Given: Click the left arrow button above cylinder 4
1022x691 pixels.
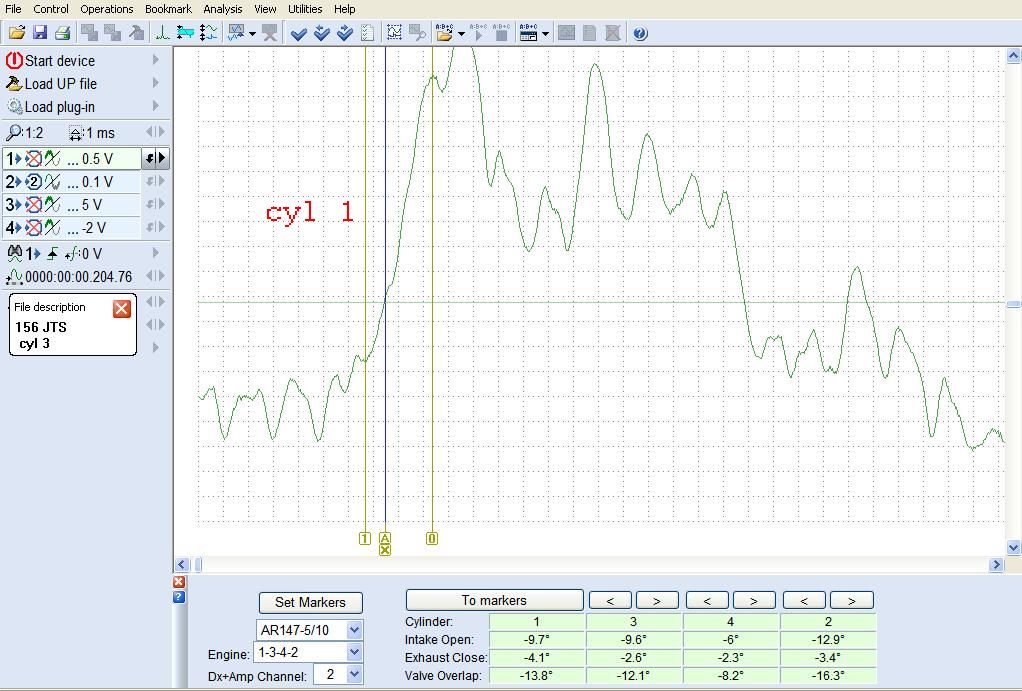Looking at the screenshot, I should tap(707, 600).
